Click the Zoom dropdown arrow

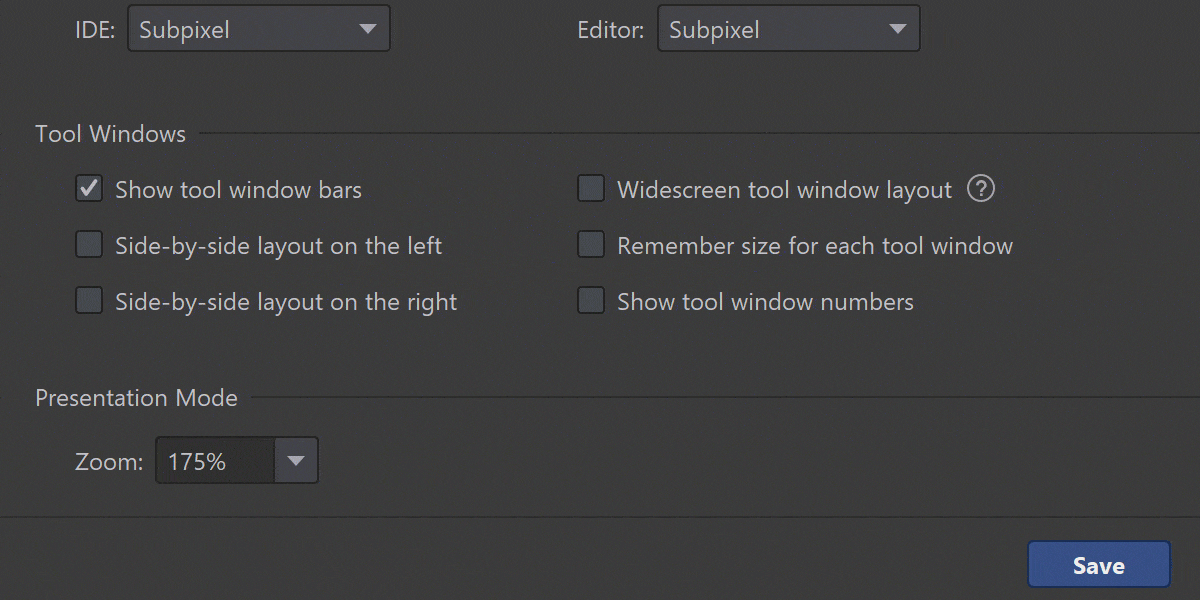point(296,460)
